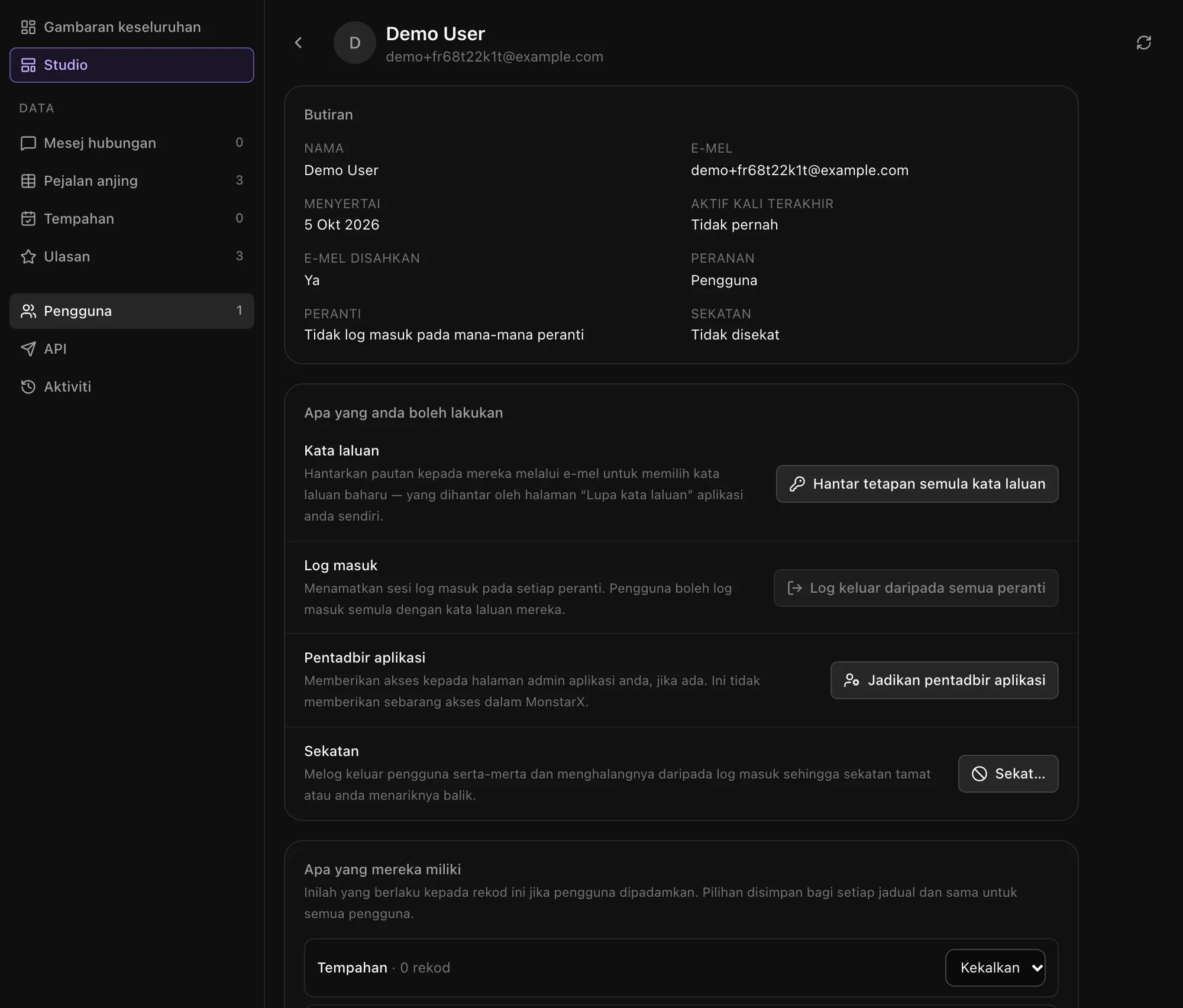Screen dimensions: 1183x1008
Task: Open API paper-plane icon
Action: pyautogui.click(x=28, y=349)
